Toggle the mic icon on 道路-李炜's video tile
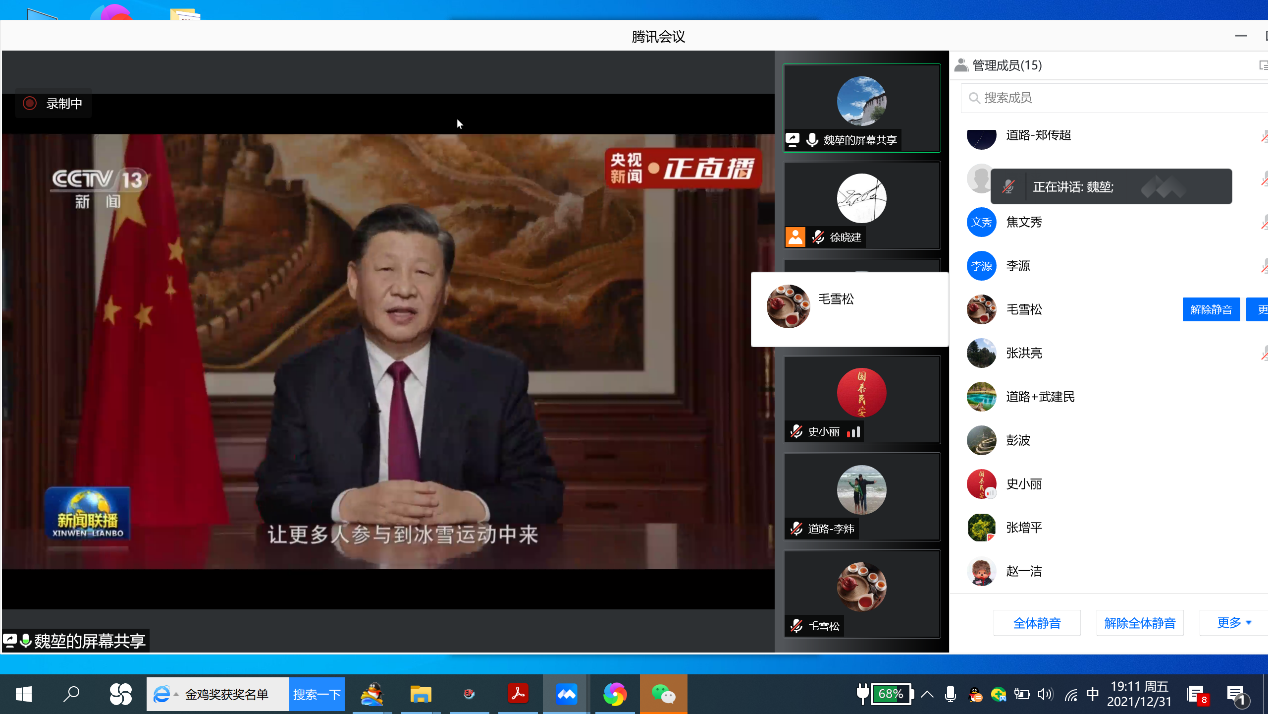This screenshot has height=714, width=1268. (796, 529)
